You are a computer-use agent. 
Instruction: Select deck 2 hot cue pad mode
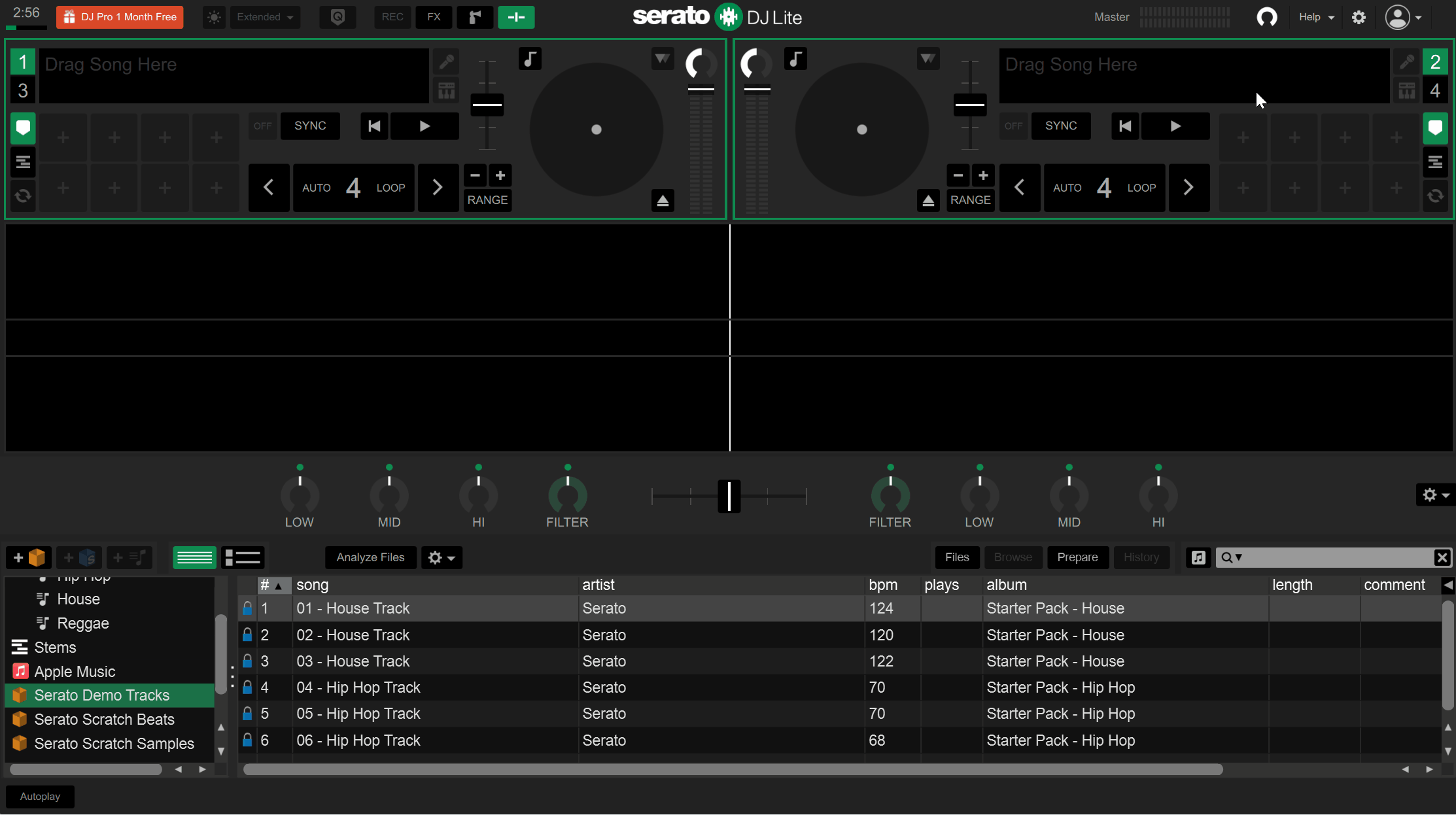coord(1435,128)
